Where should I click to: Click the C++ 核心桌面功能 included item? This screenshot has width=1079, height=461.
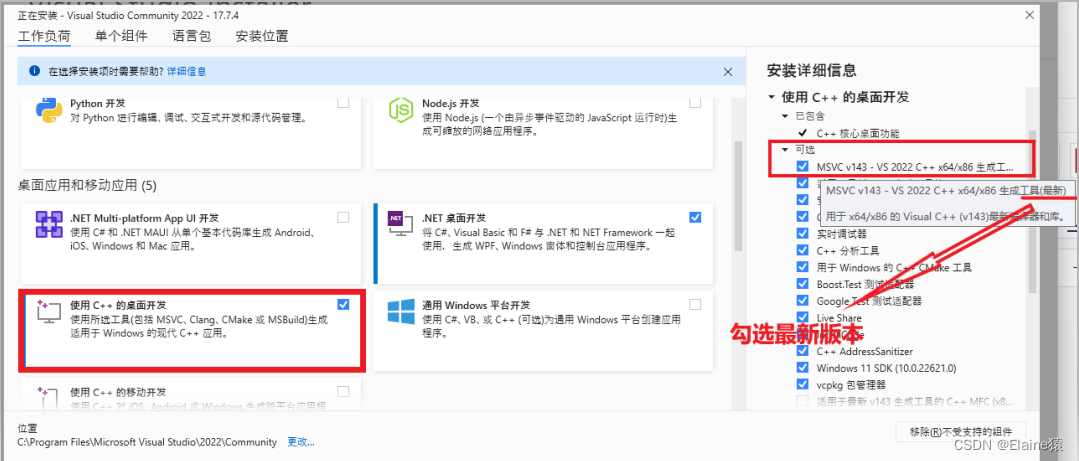(857, 133)
